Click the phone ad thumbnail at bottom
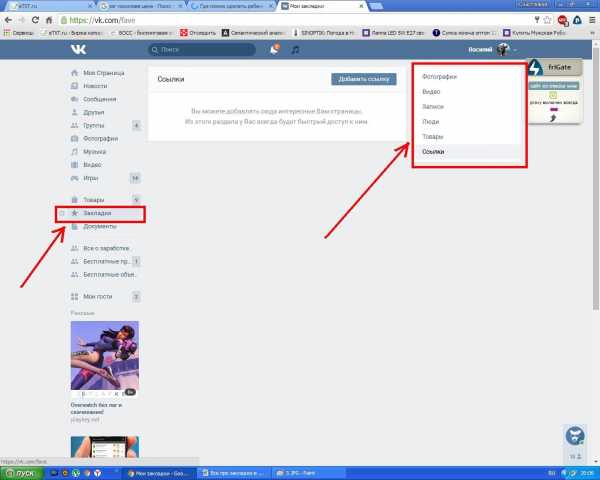600x480 pixels. coord(104,447)
